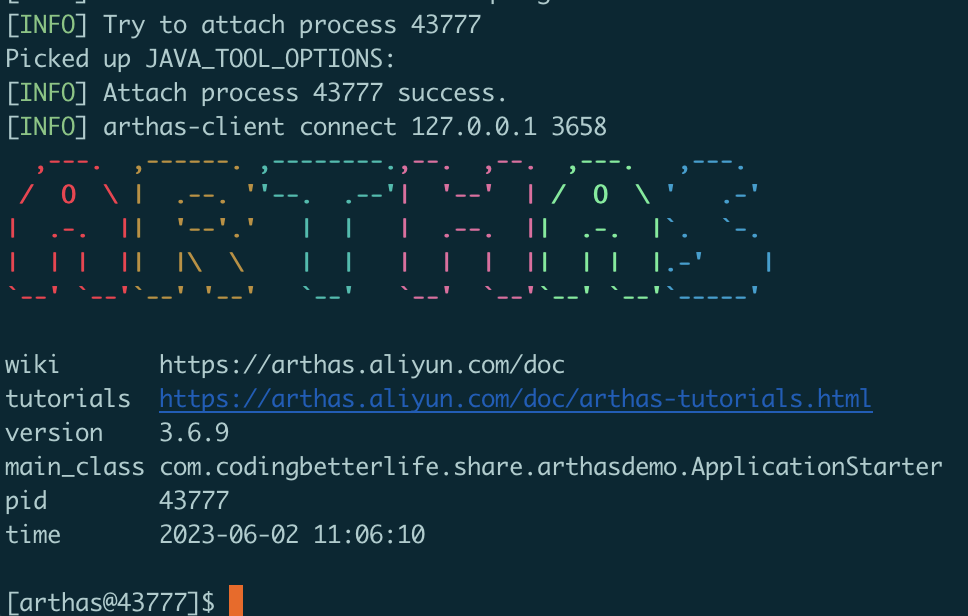Click the 'time' label
Image resolution: width=968 pixels, height=616 pixels.
pos(33,535)
